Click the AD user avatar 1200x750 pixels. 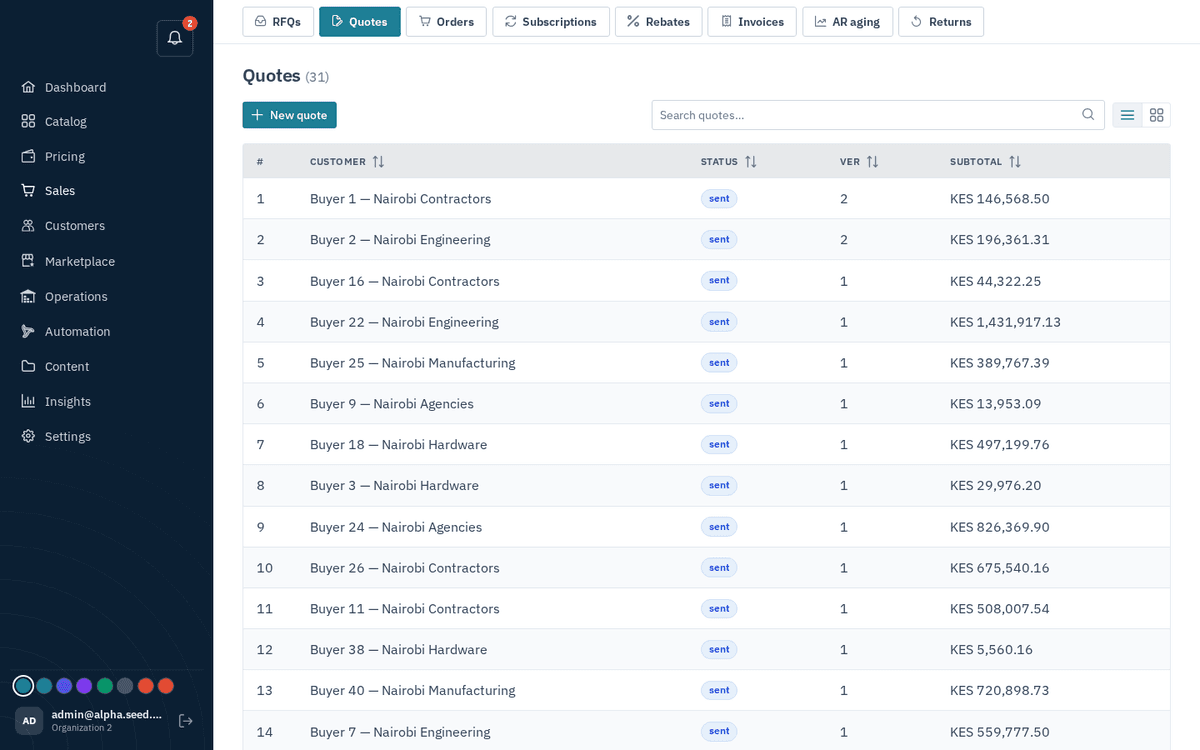click(29, 721)
